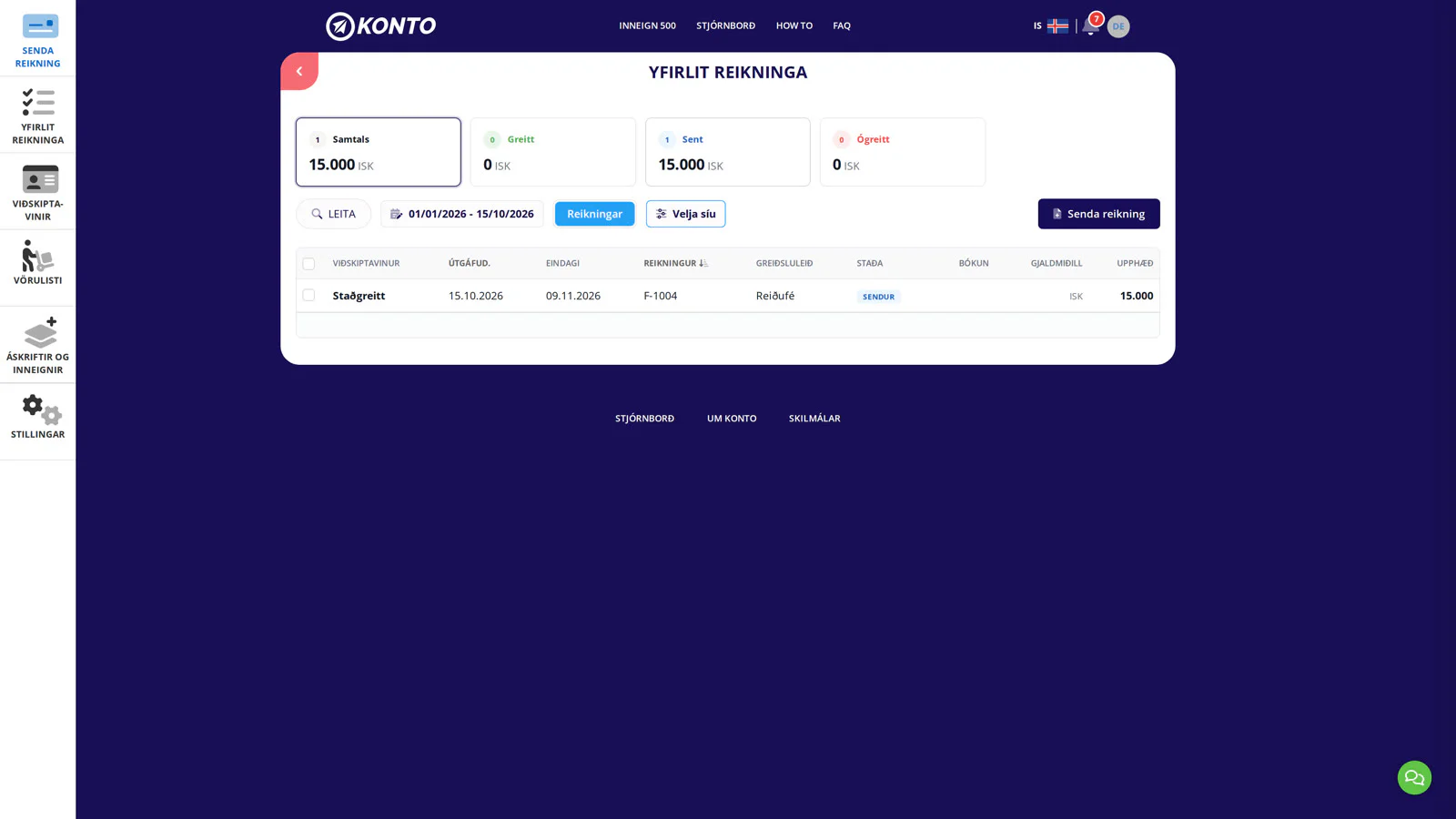This screenshot has height=819, width=1456.
Task: Open Áskriftir og Inneignir section
Action: coord(38,345)
